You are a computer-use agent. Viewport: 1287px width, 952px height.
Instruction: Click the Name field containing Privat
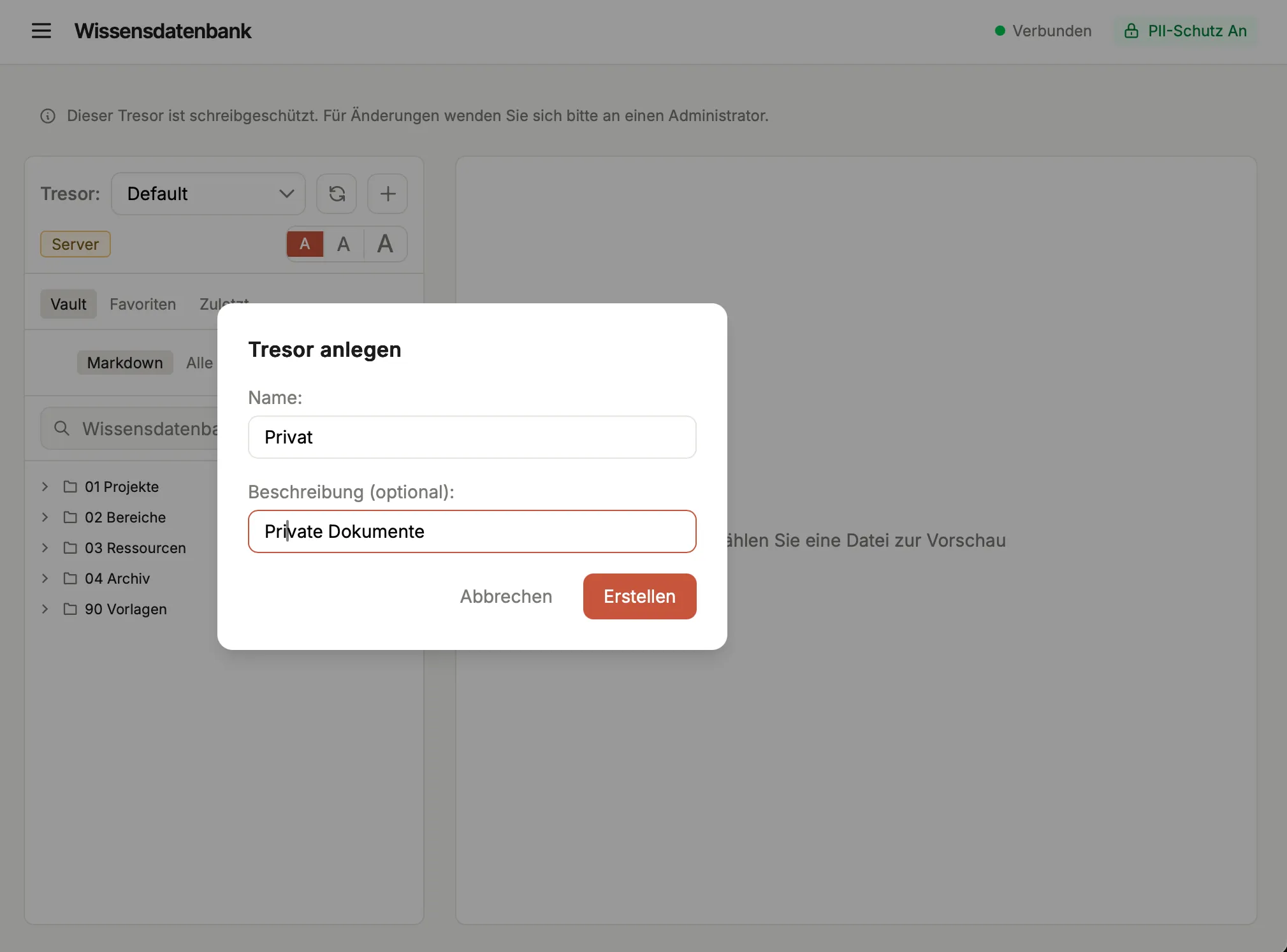click(472, 437)
